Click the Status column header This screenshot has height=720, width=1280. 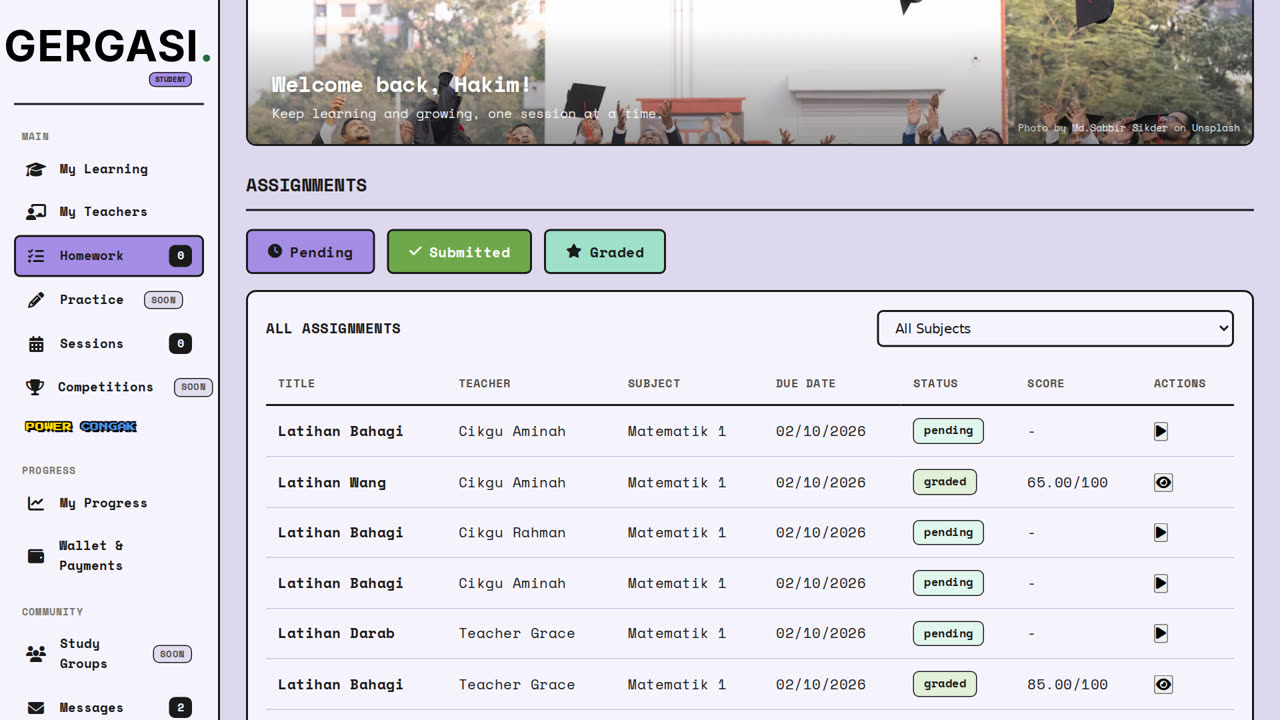click(x=935, y=383)
